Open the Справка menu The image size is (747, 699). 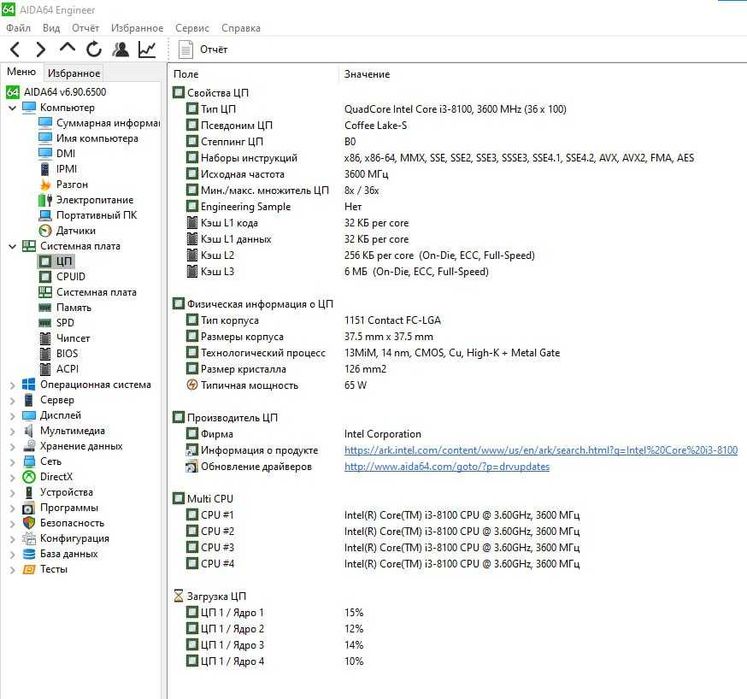click(x=241, y=28)
